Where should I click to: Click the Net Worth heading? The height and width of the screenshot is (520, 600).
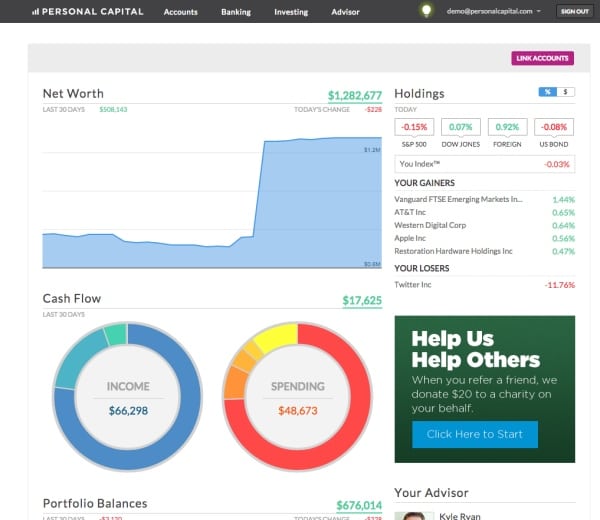(x=73, y=93)
